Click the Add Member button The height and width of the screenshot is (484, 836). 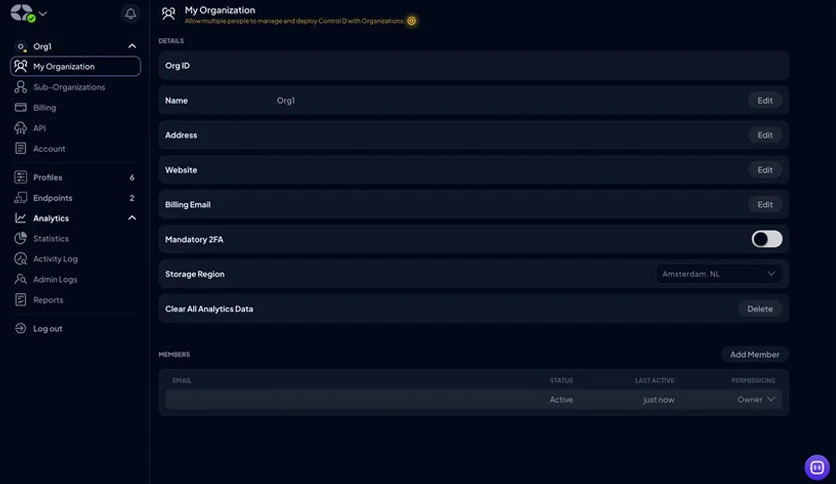pyautogui.click(x=754, y=354)
